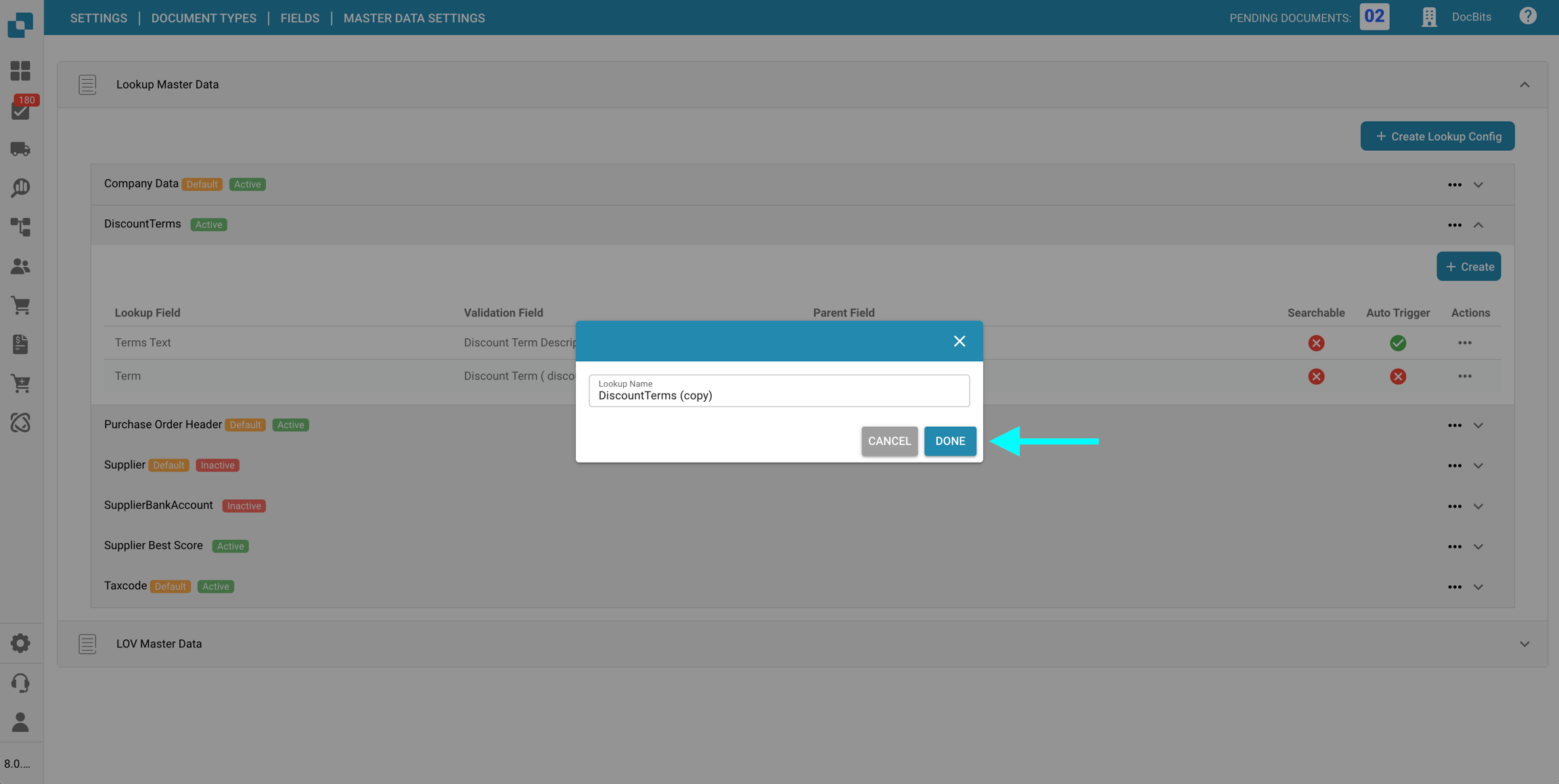The width and height of the screenshot is (1559, 784).
Task: Click the Done button in dialog
Action: (949, 441)
